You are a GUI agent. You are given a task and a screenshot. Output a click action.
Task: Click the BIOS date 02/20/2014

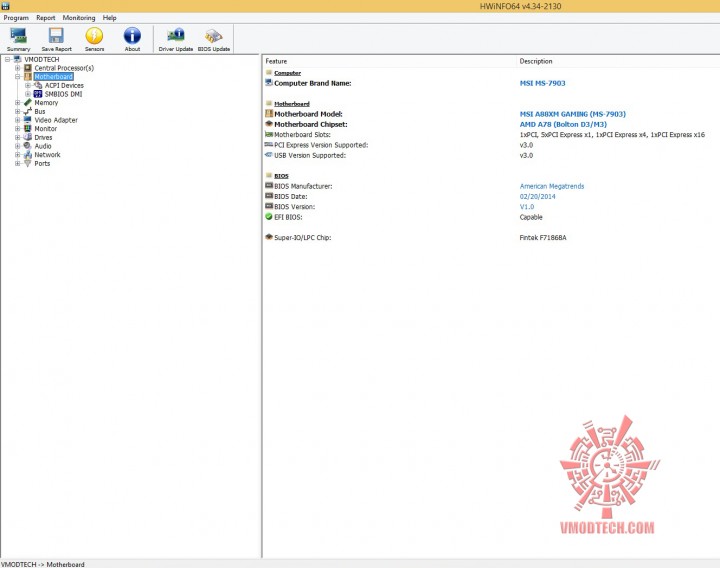(x=537, y=197)
